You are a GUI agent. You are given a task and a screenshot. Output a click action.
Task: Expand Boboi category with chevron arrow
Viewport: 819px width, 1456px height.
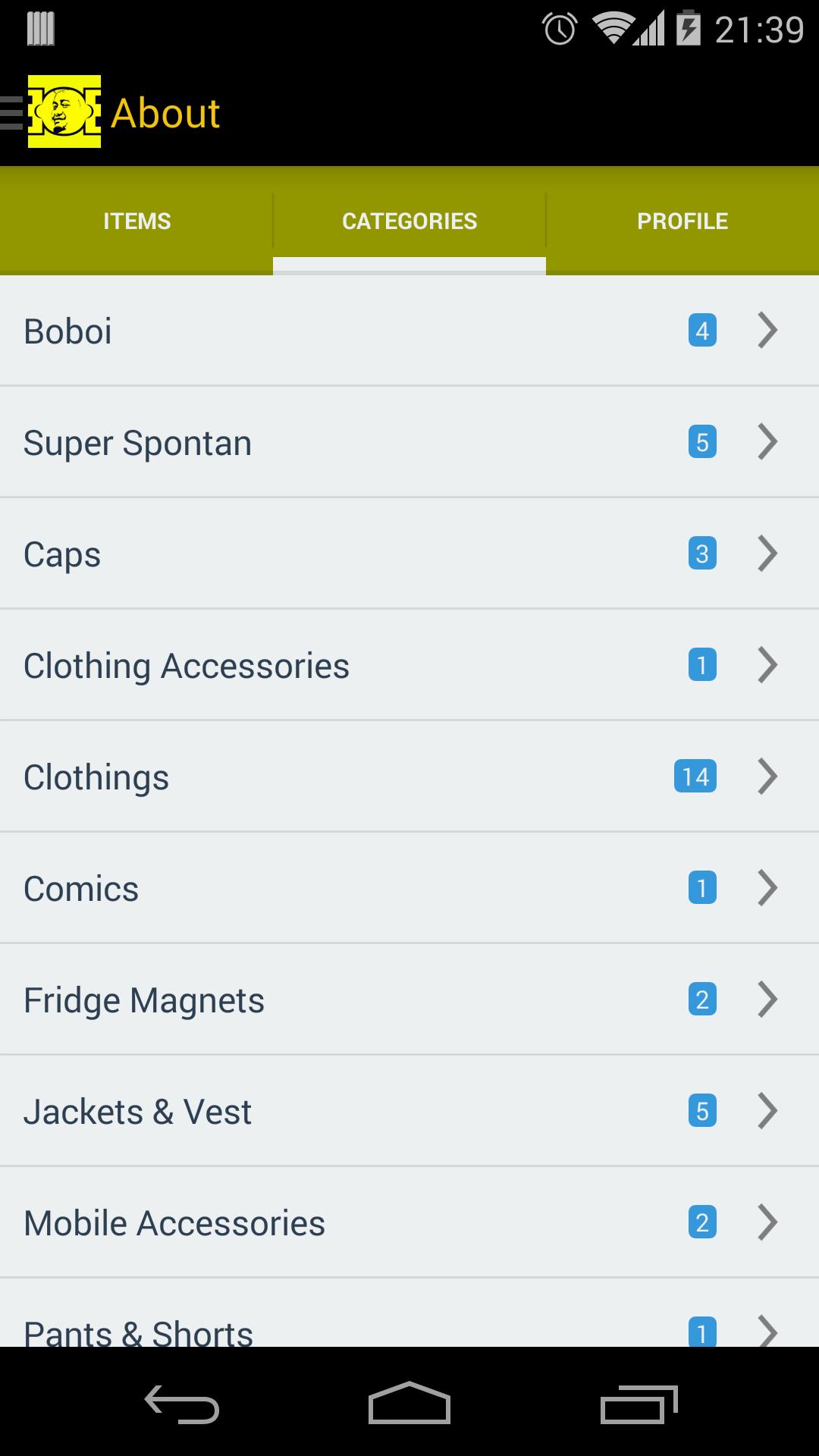[767, 331]
